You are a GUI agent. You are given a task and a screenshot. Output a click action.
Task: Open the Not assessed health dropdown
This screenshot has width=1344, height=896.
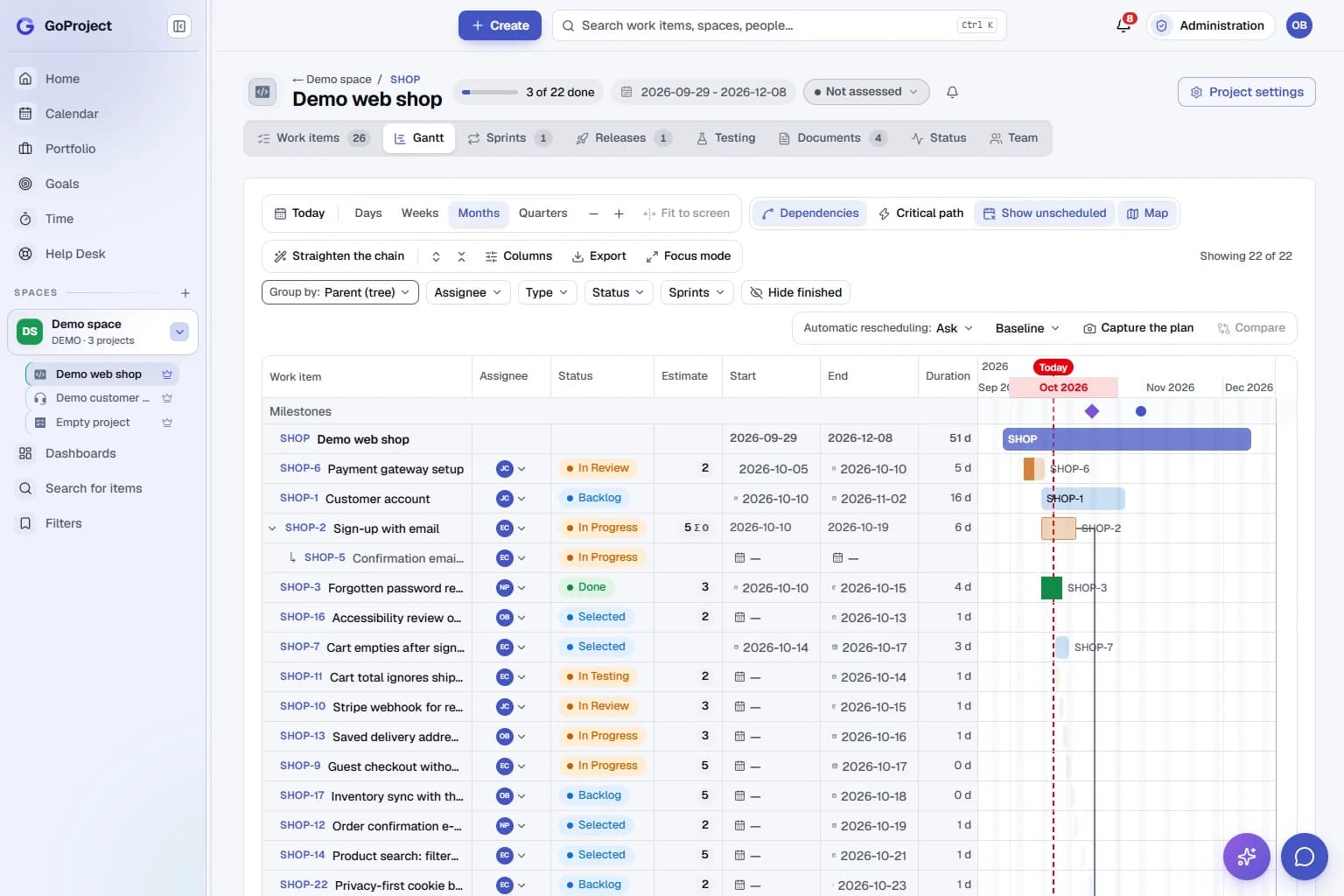tap(865, 92)
